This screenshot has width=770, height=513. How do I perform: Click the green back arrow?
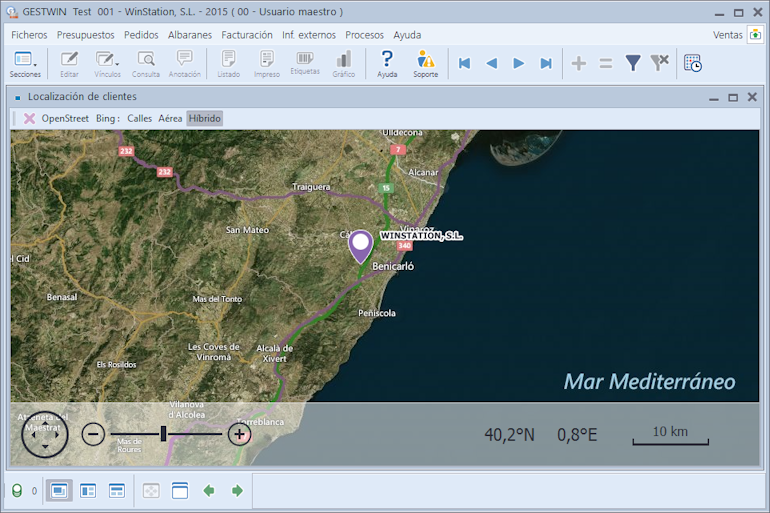pos(209,490)
